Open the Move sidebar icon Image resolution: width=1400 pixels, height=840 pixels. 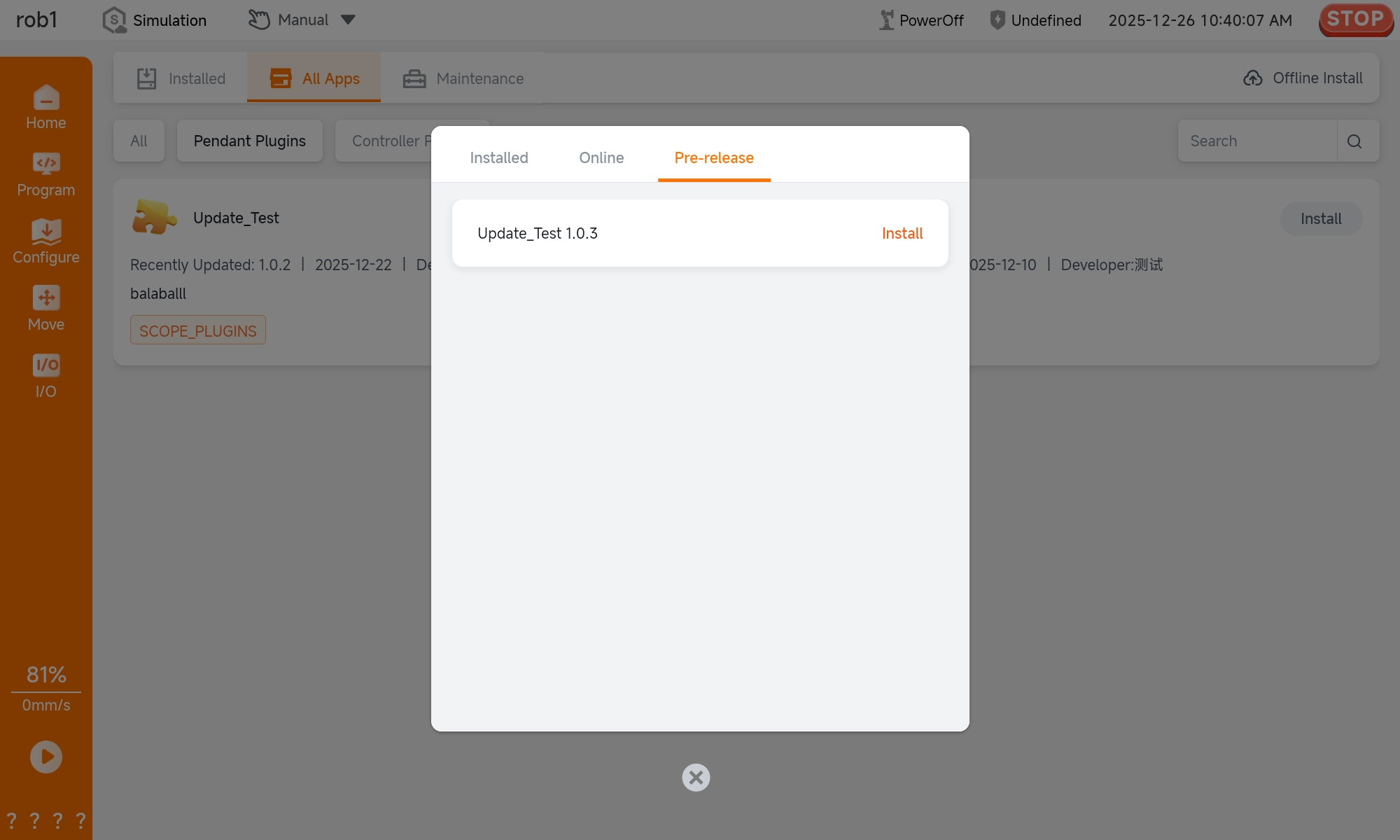[46, 298]
